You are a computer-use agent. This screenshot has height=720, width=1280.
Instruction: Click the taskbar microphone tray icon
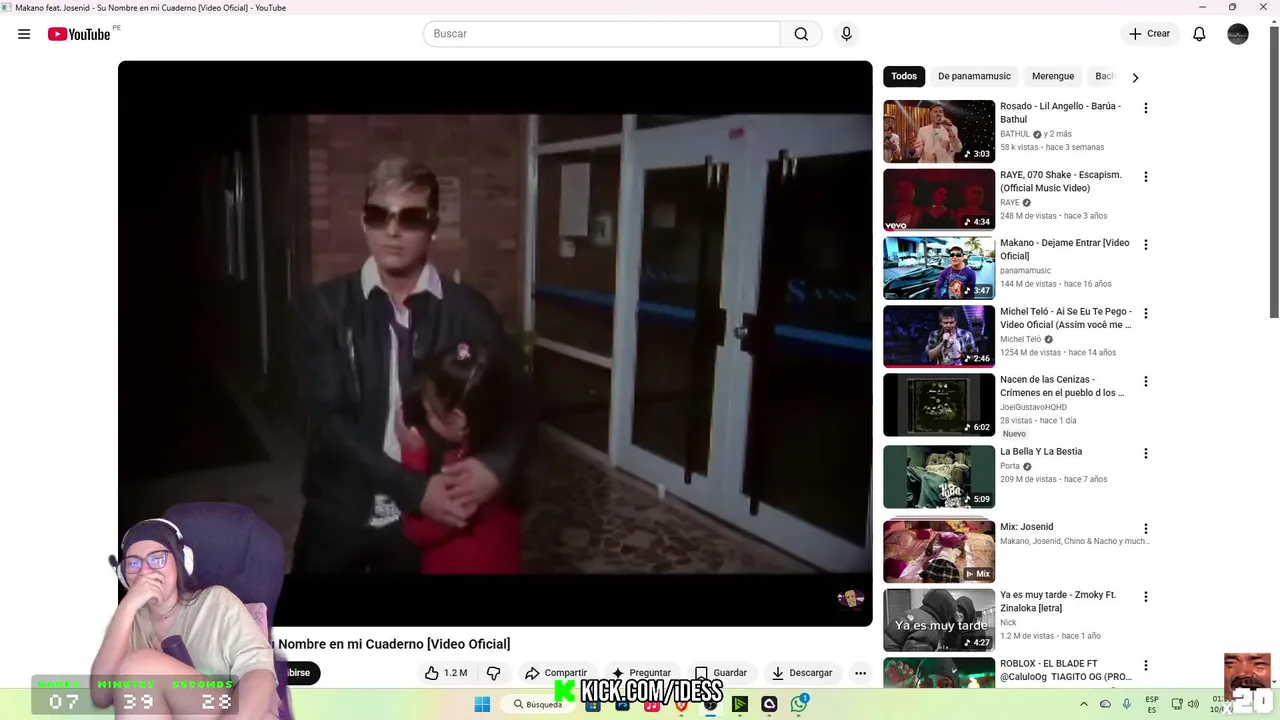coord(1127,704)
